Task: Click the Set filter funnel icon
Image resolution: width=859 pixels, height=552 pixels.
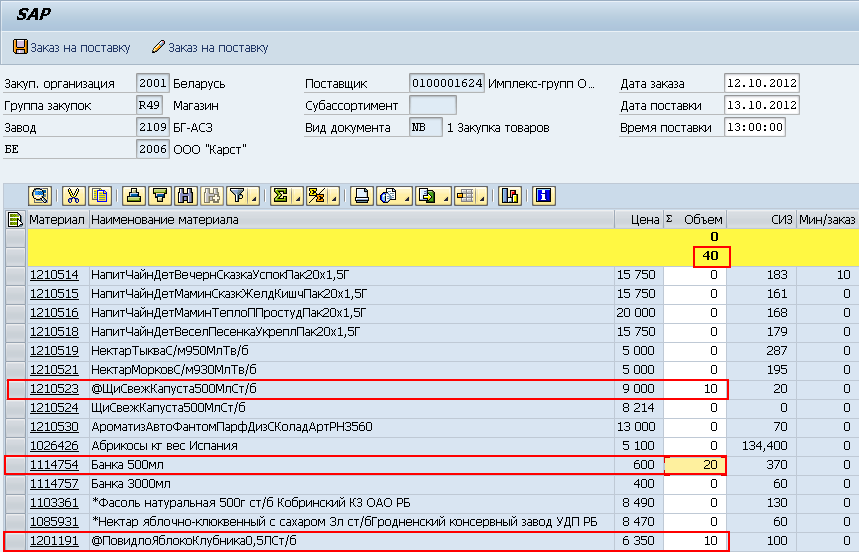Action: pyautogui.click(x=237, y=196)
